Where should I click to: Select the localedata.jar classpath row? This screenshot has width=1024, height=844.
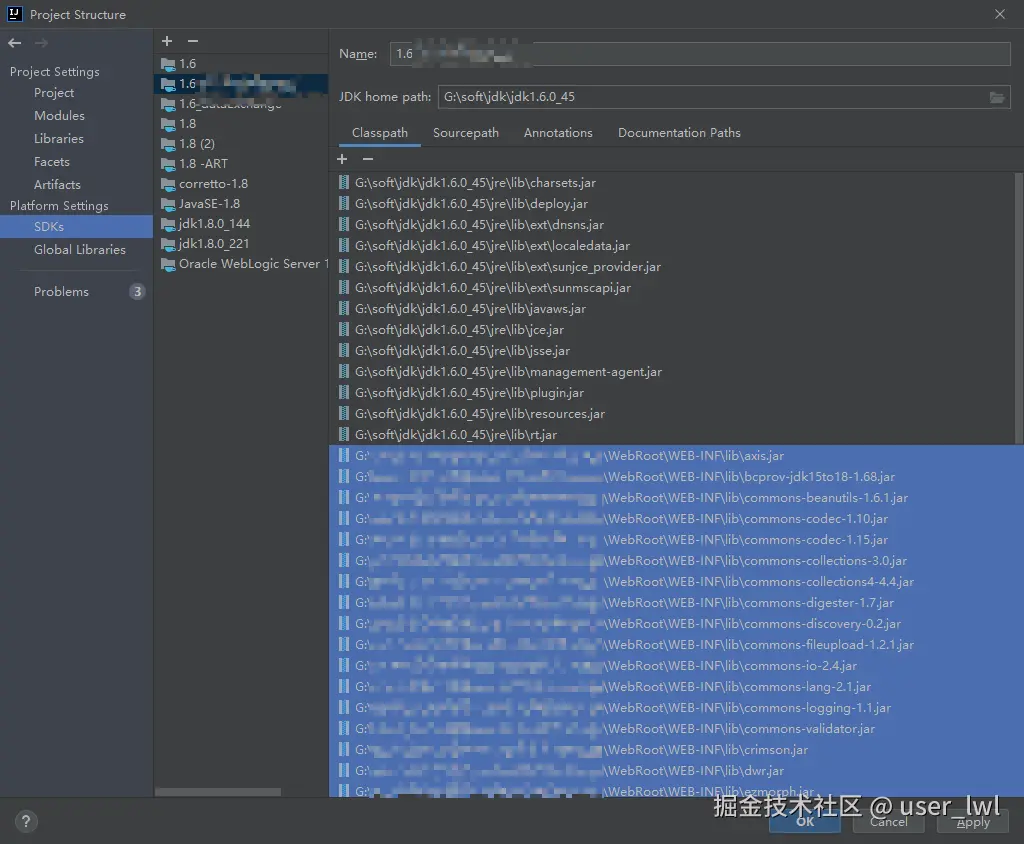673,246
